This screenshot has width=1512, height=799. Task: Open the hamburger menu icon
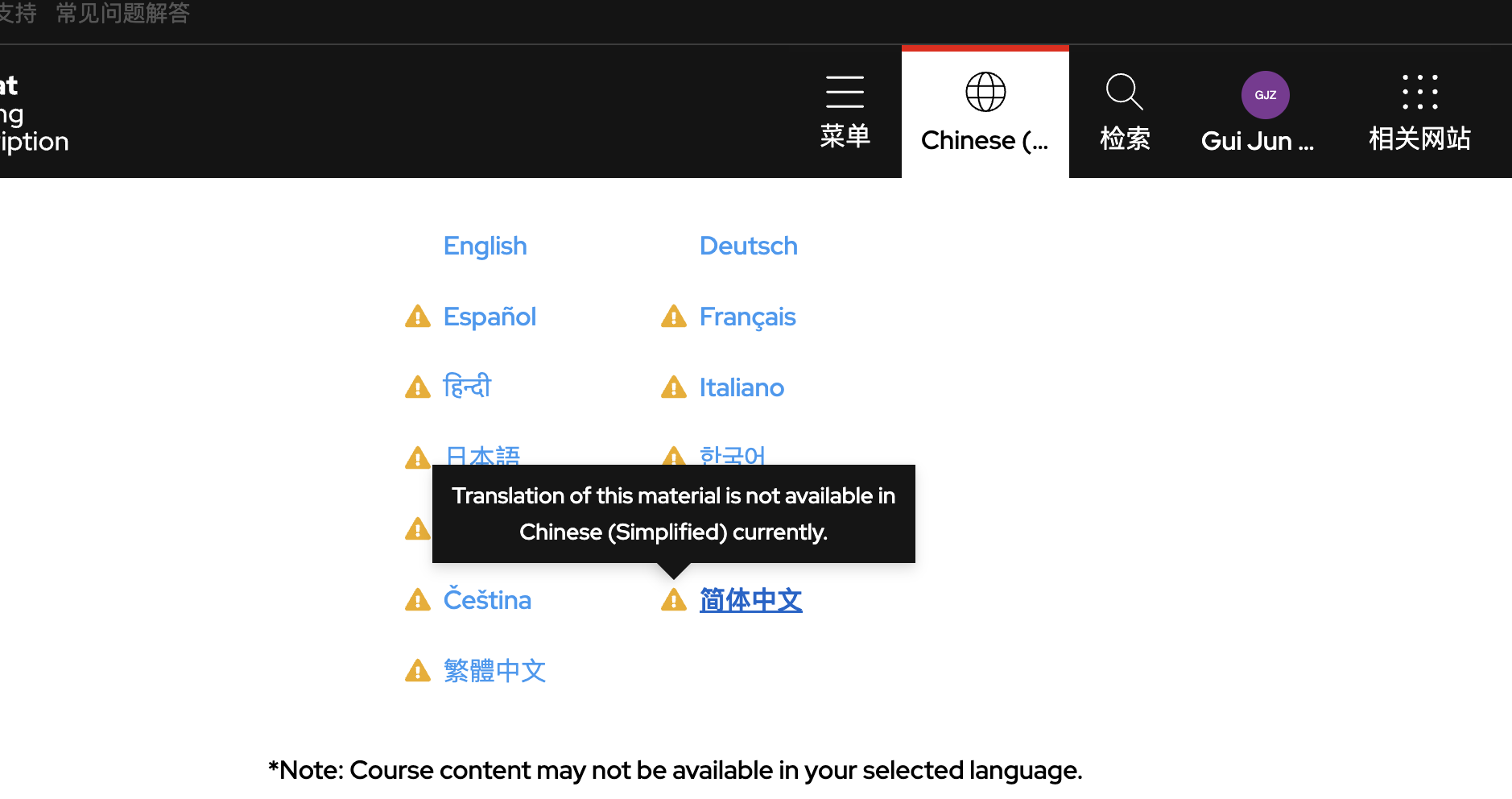(x=845, y=92)
